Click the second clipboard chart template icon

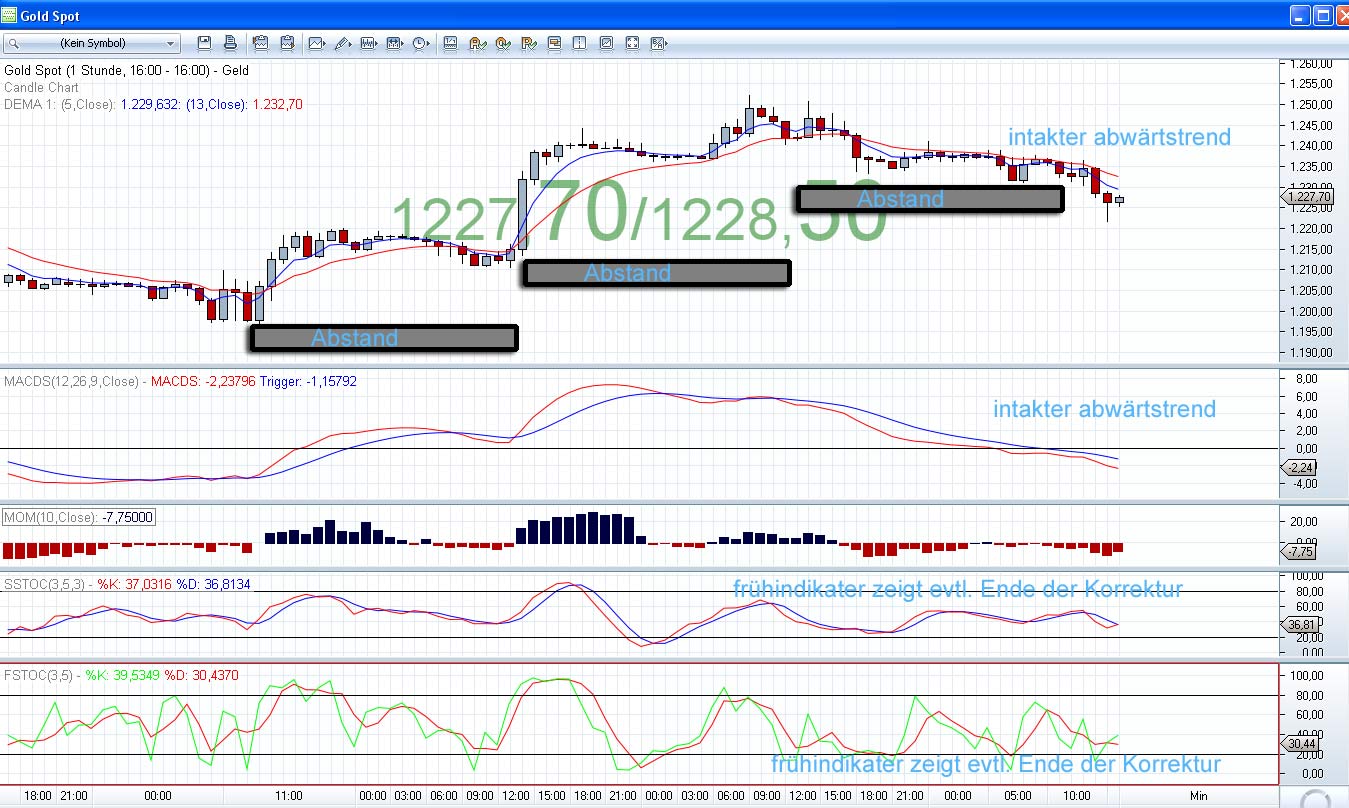click(x=287, y=43)
